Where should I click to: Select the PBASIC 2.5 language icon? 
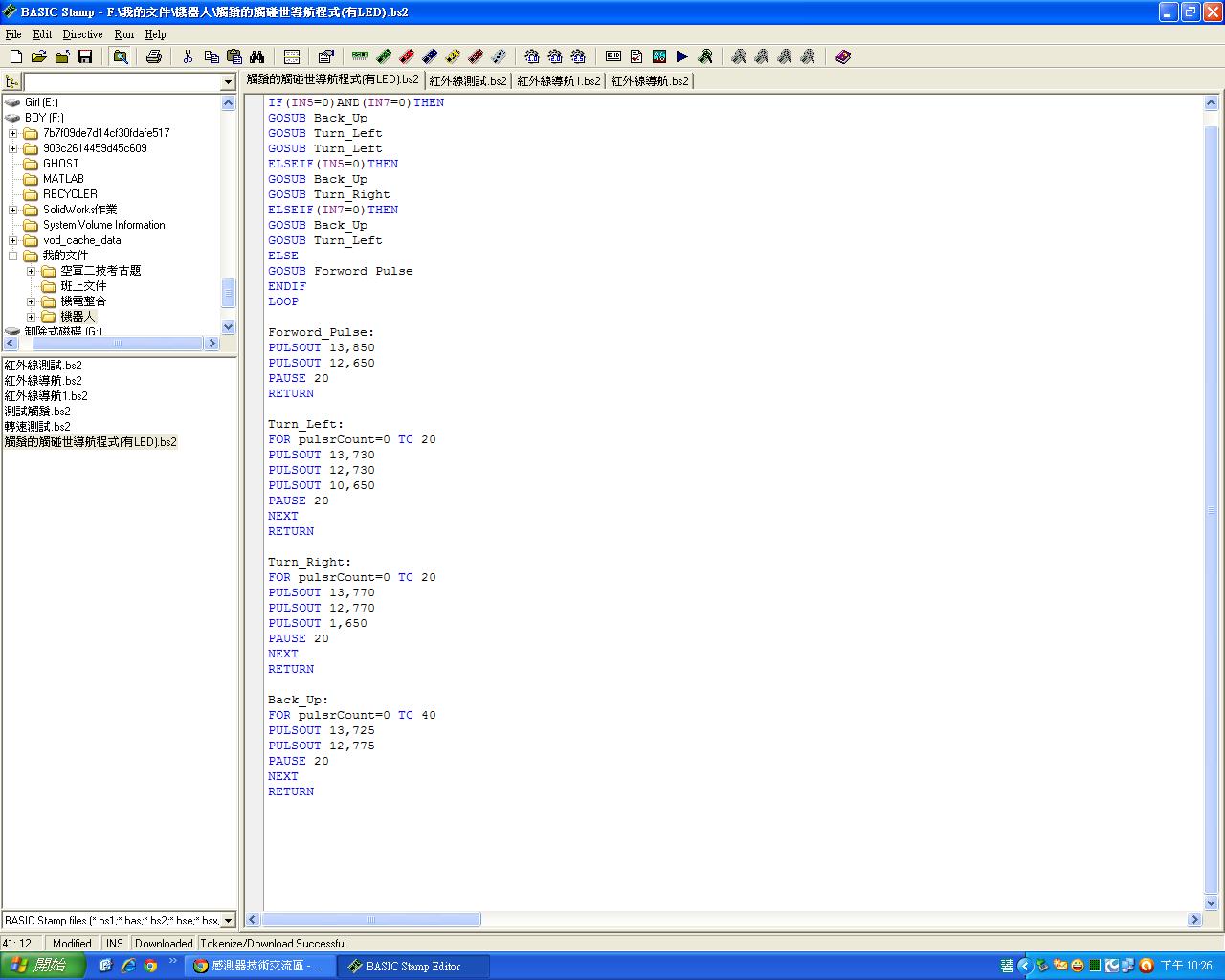coord(578,57)
